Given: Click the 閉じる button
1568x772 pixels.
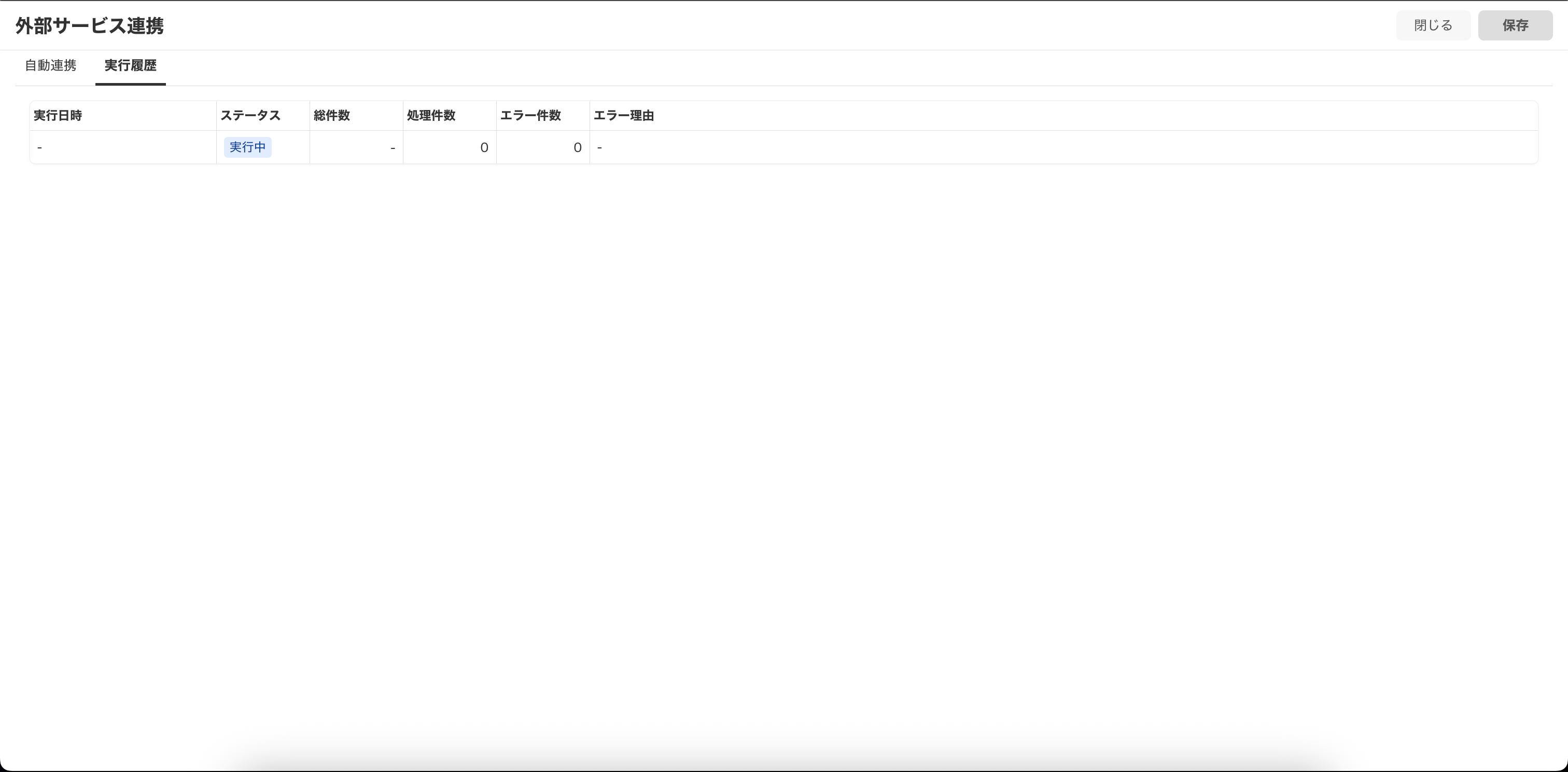Looking at the screenshot, I should coord(1433,25).
